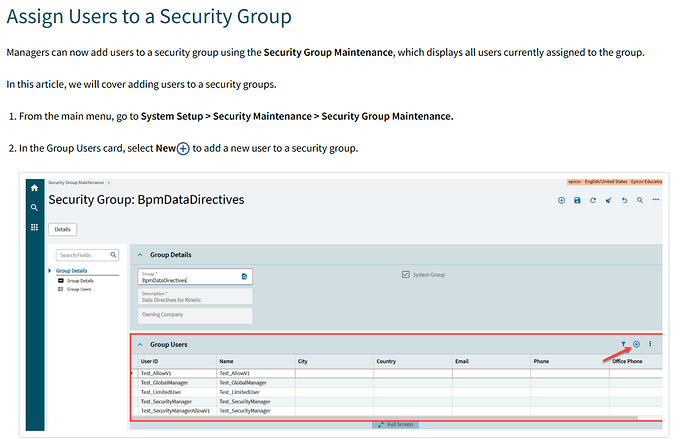Sort by the User ID column header
The height and width of the screenshot is (443, 690).
tap(150, 362)
